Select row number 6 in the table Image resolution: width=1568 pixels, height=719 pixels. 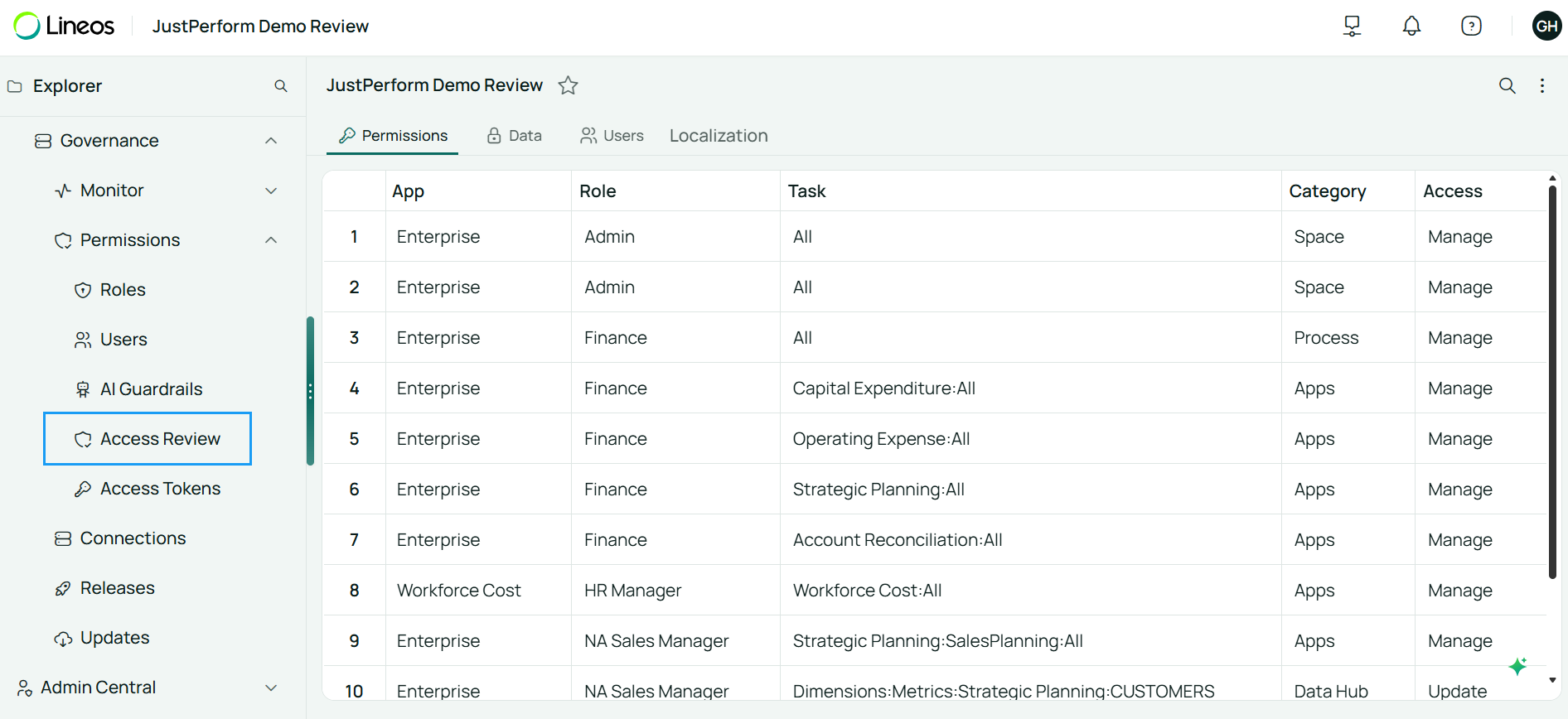[x=354, y=490]
